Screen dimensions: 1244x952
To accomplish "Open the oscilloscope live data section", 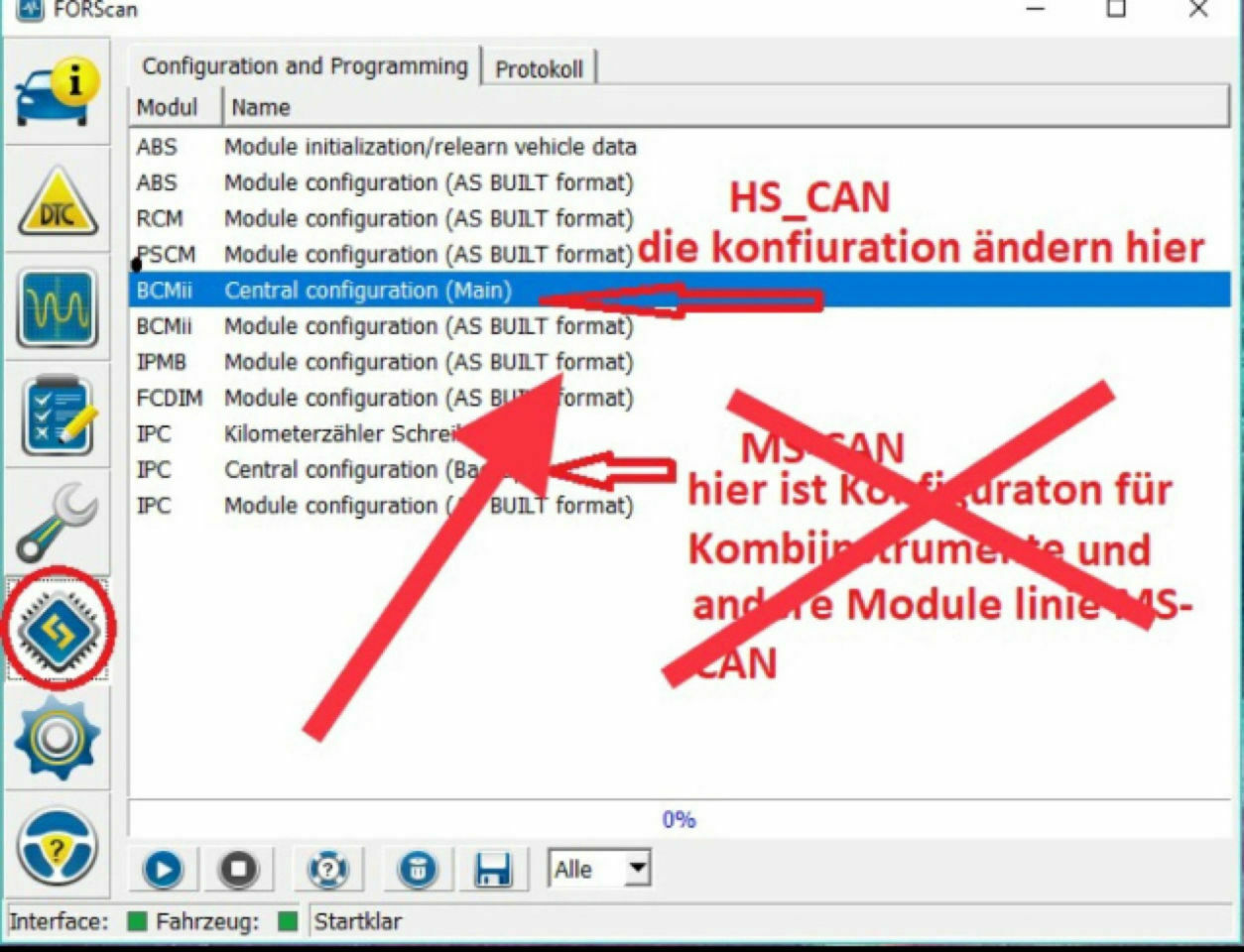I will [x=57, y=308].
